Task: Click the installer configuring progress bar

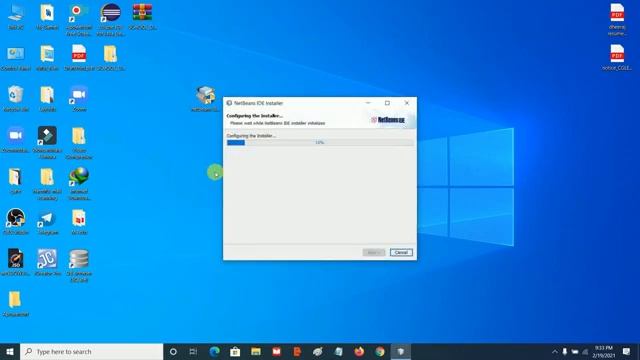Action: point(320,142)
